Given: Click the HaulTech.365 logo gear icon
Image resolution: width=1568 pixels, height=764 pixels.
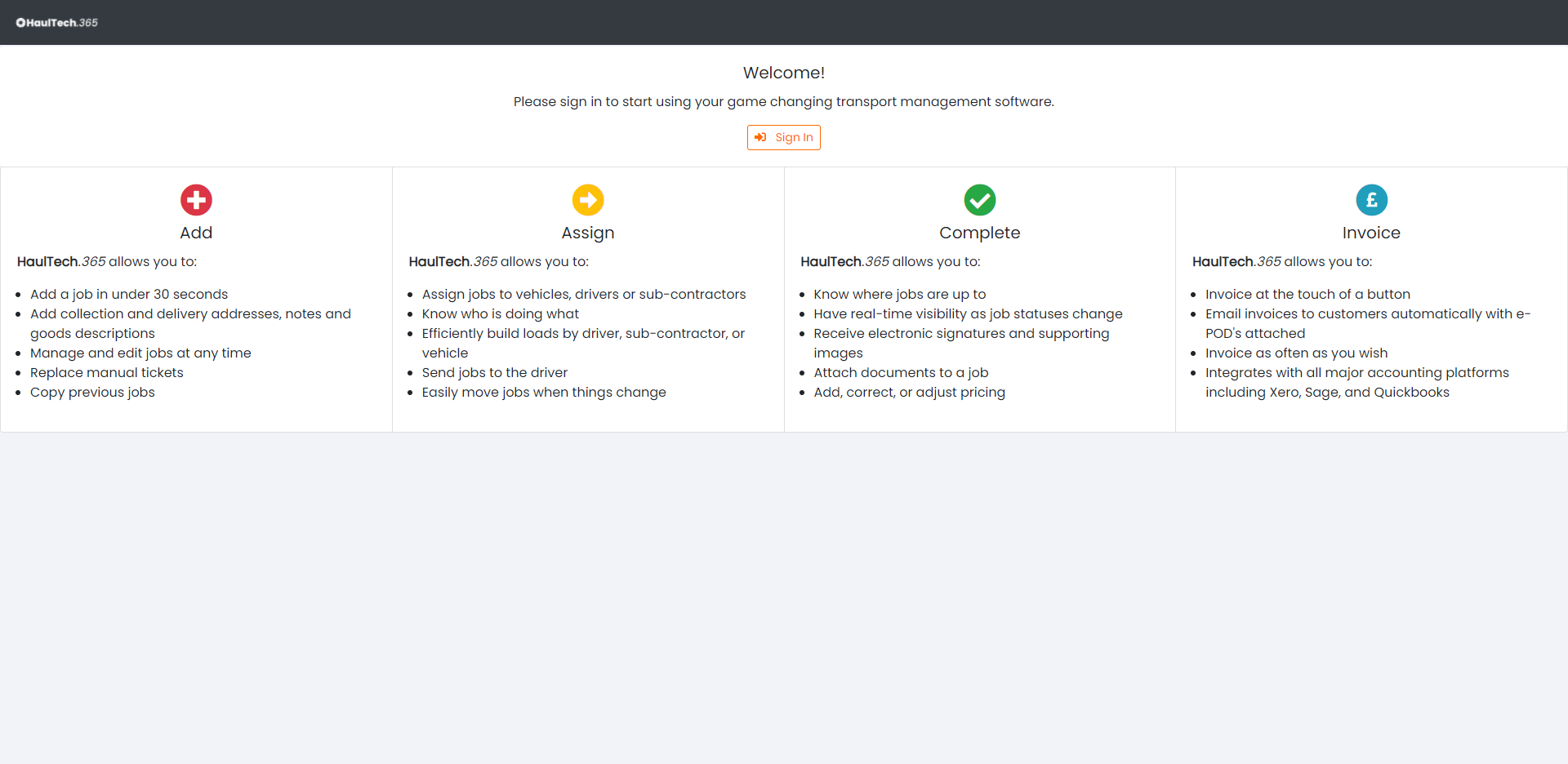Looking at the screenshot, I should click(x=19, y=22).
